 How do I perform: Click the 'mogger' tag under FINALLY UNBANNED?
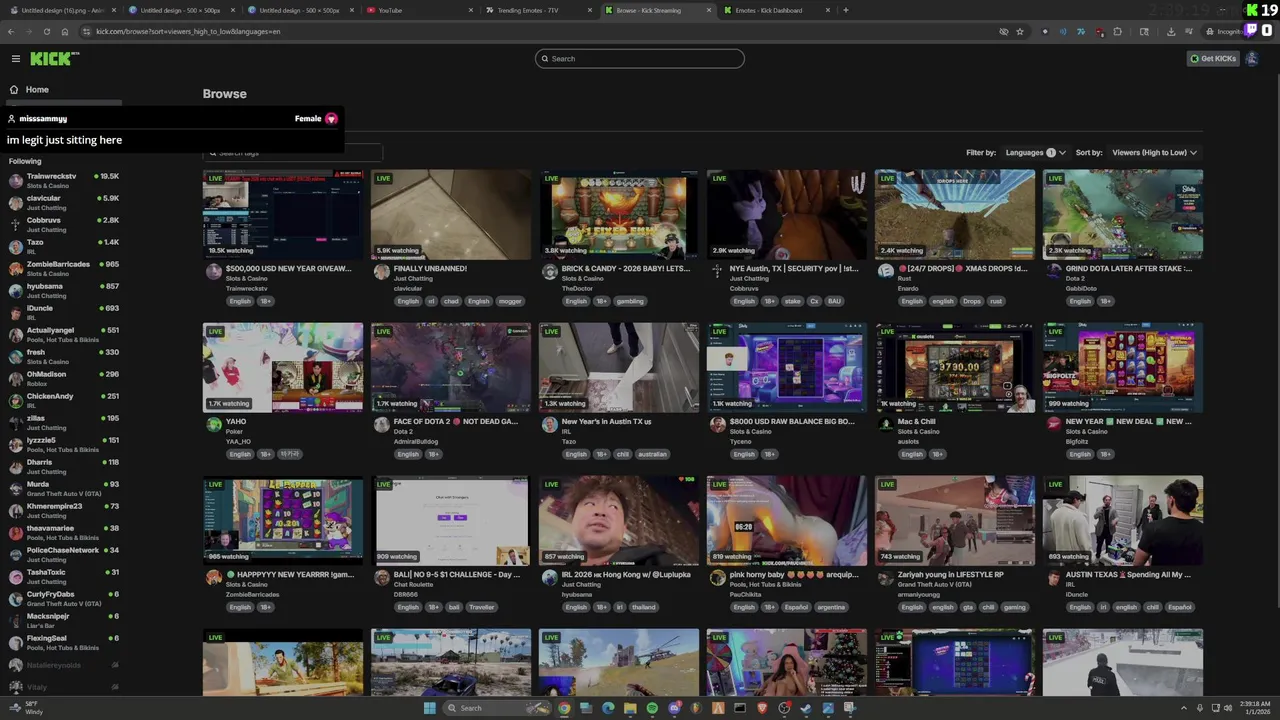[510, 301]
